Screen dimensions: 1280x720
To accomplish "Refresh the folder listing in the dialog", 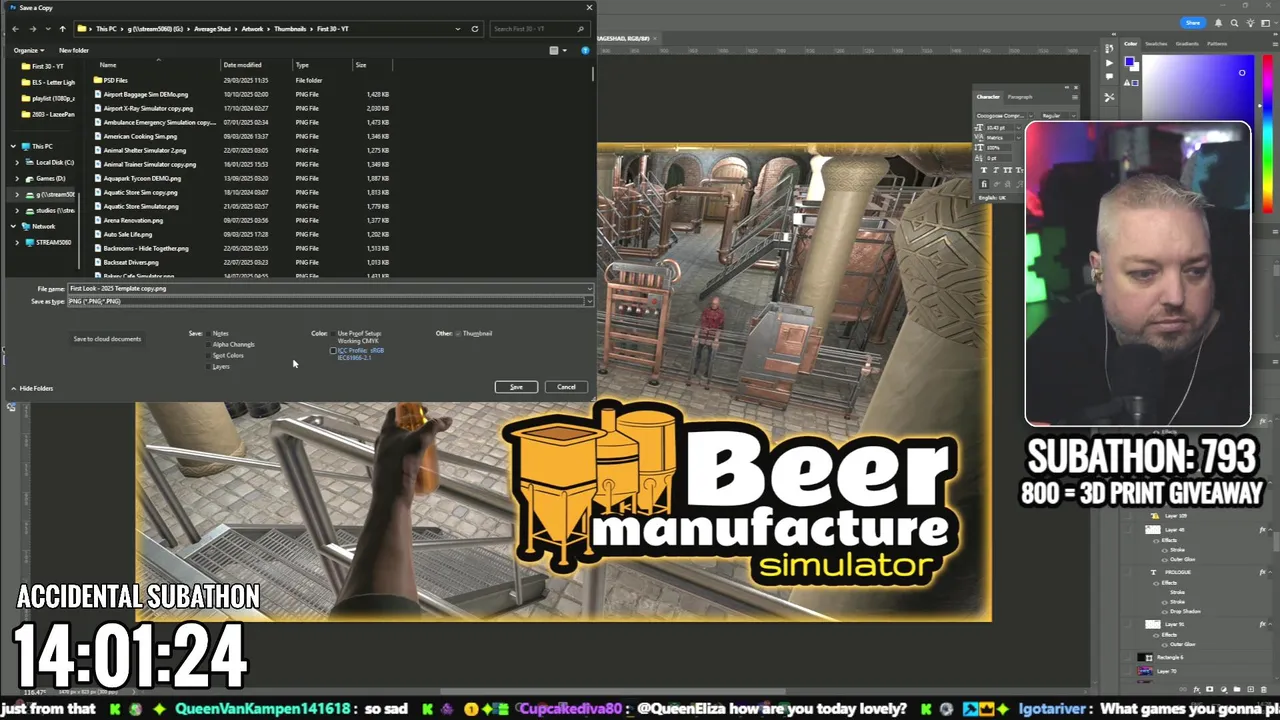I will tap(475, 29).
